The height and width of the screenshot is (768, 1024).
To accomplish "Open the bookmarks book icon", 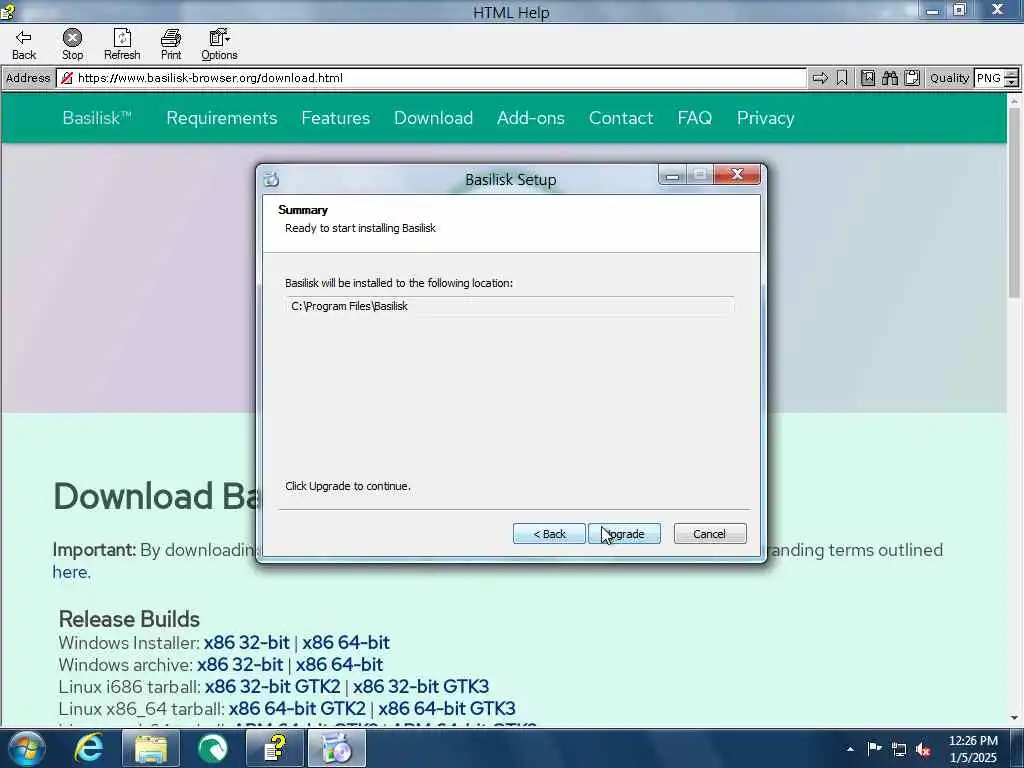I will click(868, 78).
